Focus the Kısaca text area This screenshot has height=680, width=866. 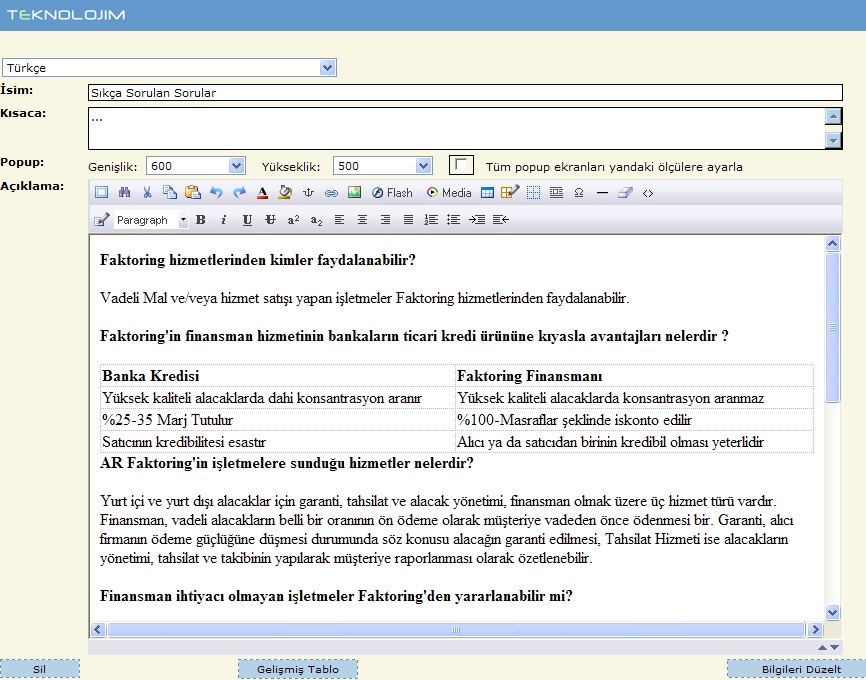tap(456, 128)
